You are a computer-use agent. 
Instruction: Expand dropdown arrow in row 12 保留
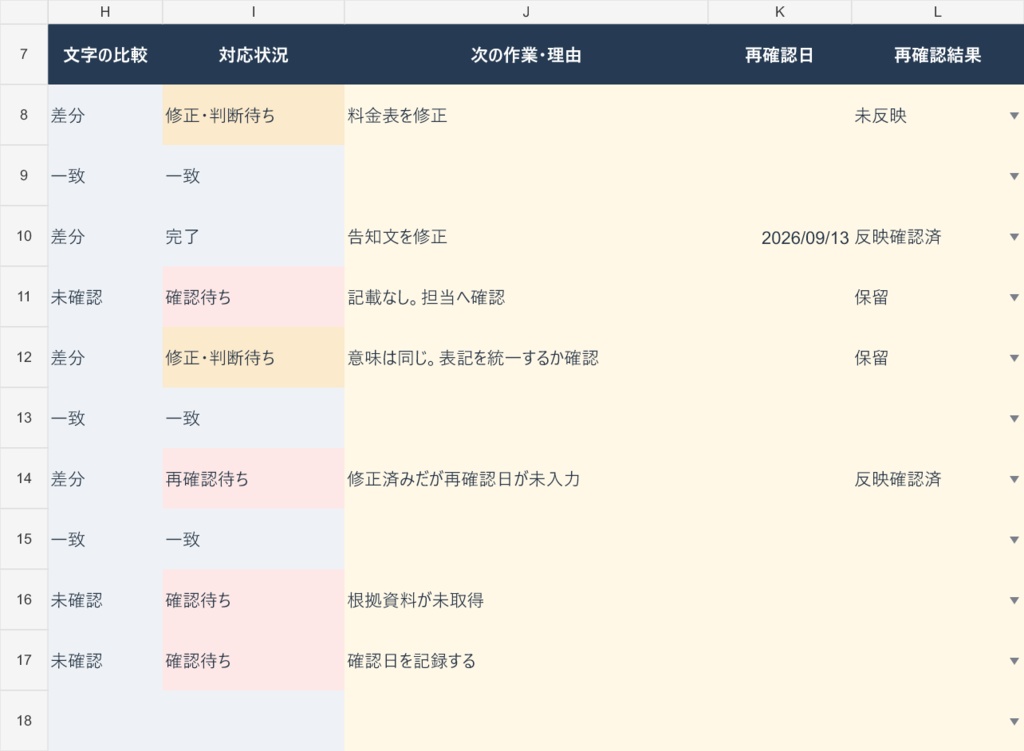pyautogui.click(x=1014, y=358)
